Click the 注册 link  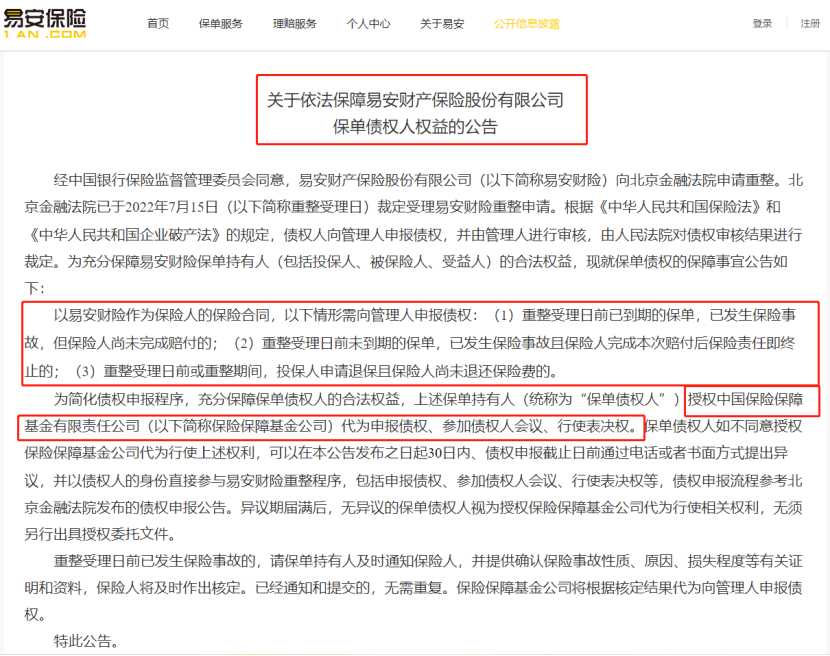(810, 23)
